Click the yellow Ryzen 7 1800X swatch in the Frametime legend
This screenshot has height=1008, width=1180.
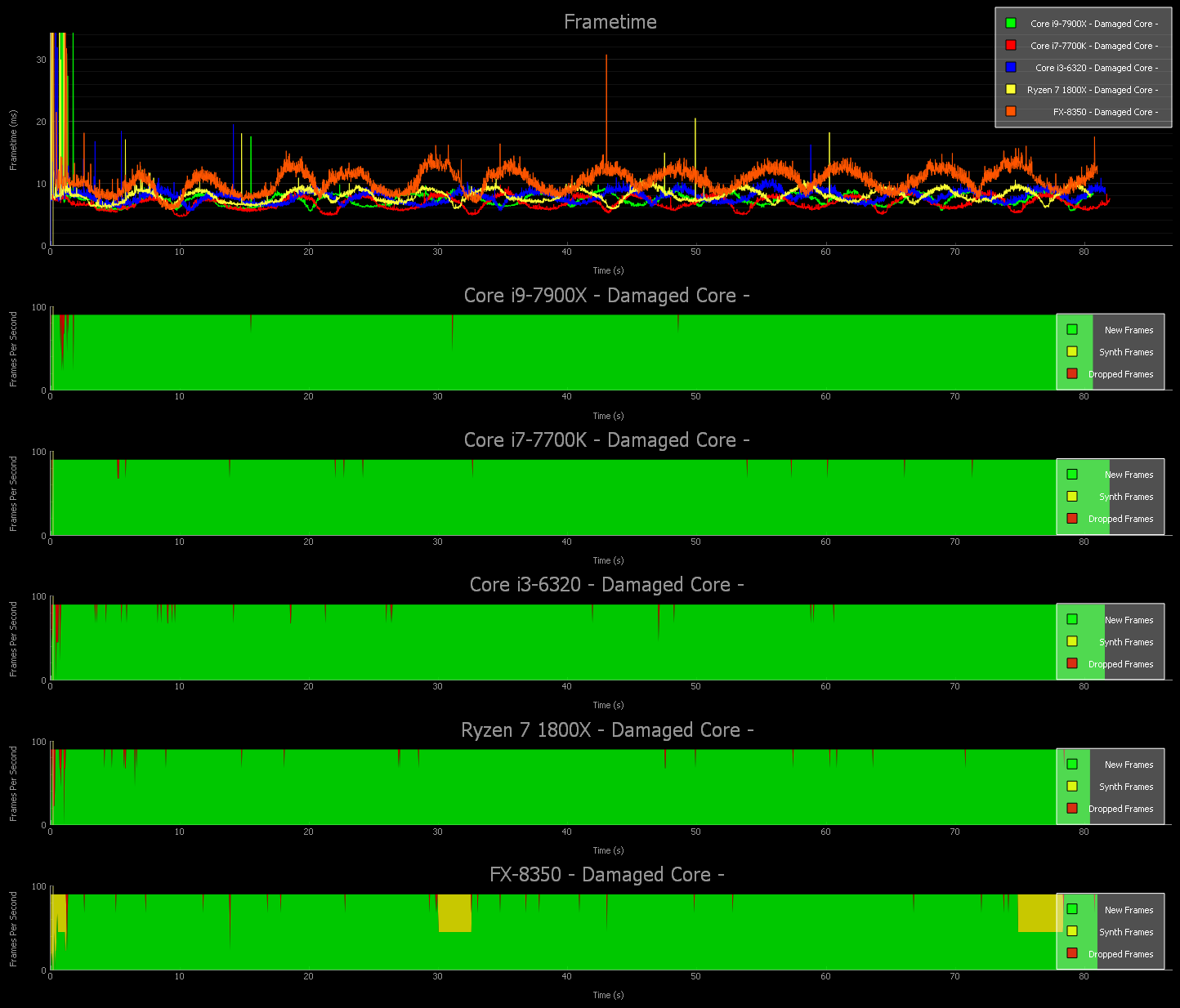point(1011,90)
